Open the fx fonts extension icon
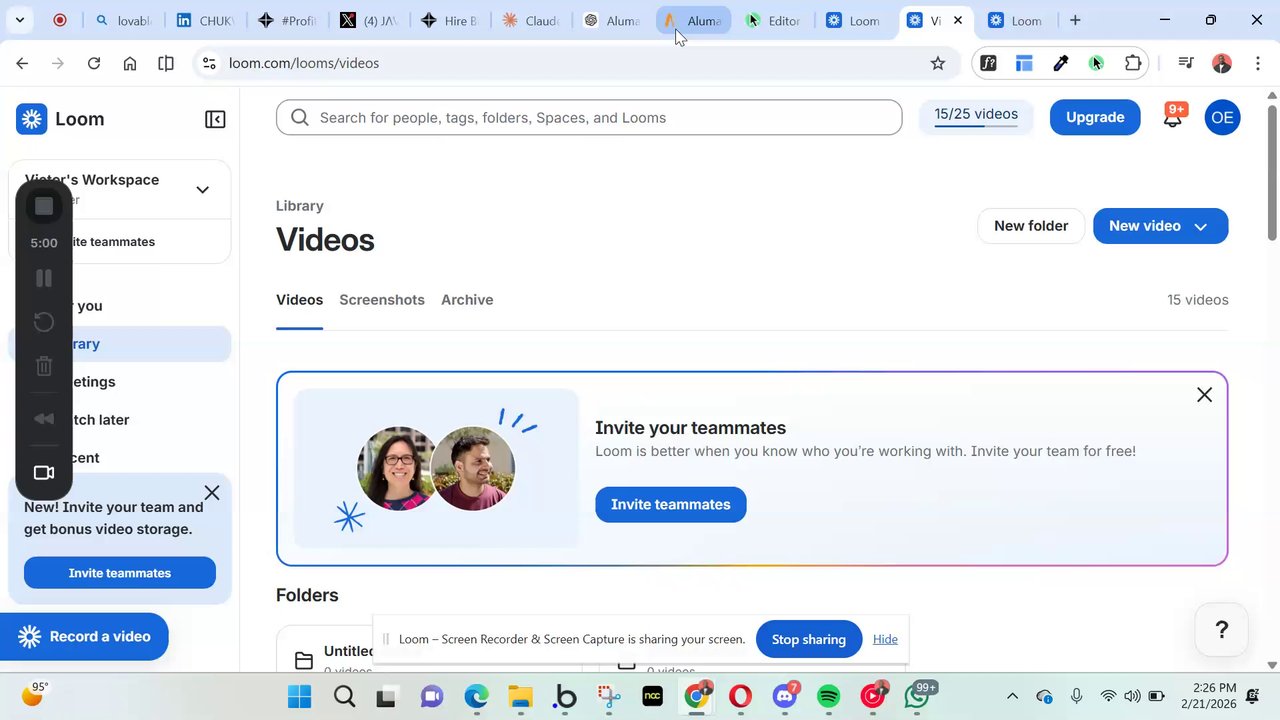Screen dimensions: 1280x720 click(x=988, y=63)
